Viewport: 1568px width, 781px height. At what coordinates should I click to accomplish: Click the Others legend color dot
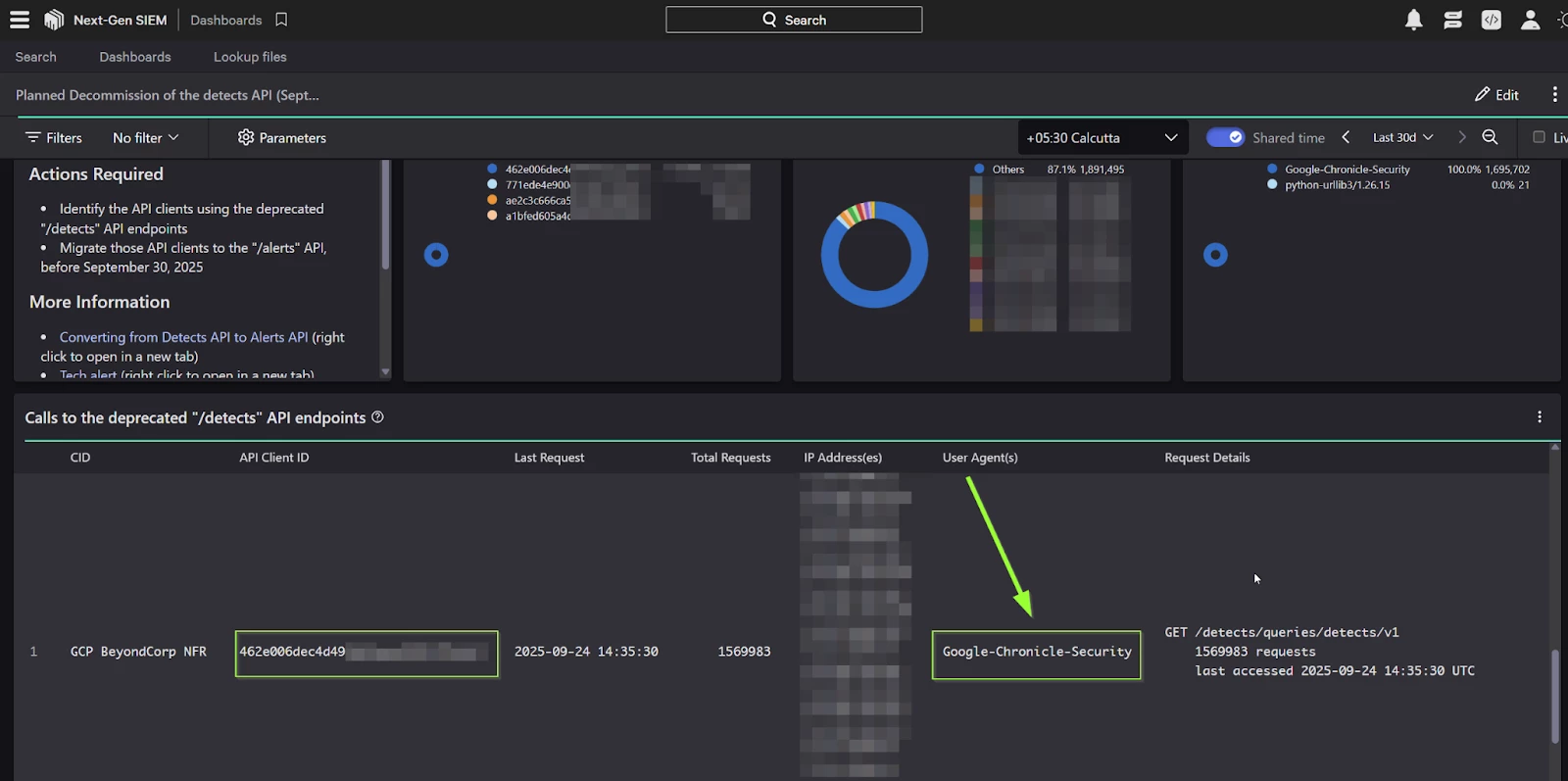click(x=979, y=169)
